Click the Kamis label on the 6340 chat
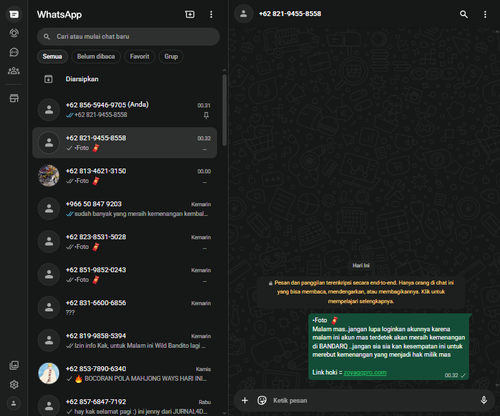 click(x=203, y=369)
